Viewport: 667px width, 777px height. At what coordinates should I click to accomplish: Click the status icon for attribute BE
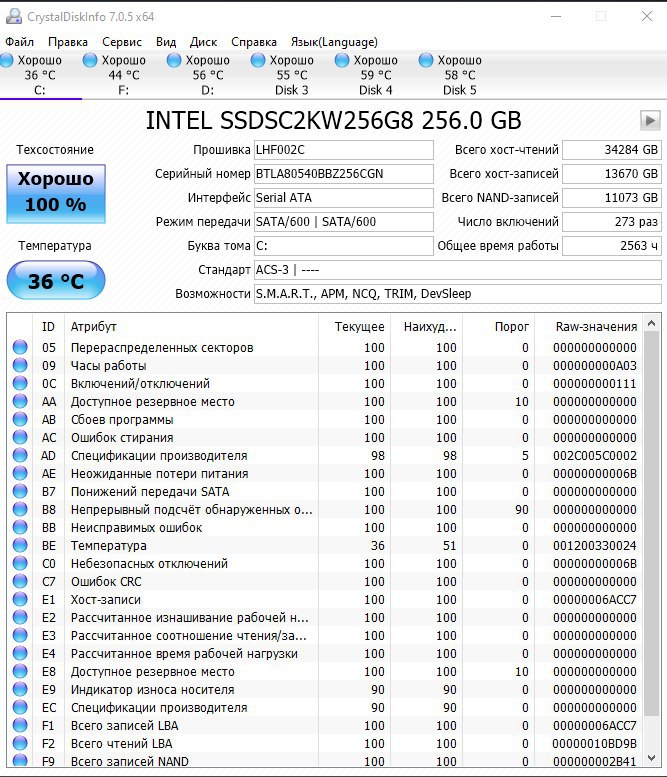pyautogui.click(x=20, y=546)
